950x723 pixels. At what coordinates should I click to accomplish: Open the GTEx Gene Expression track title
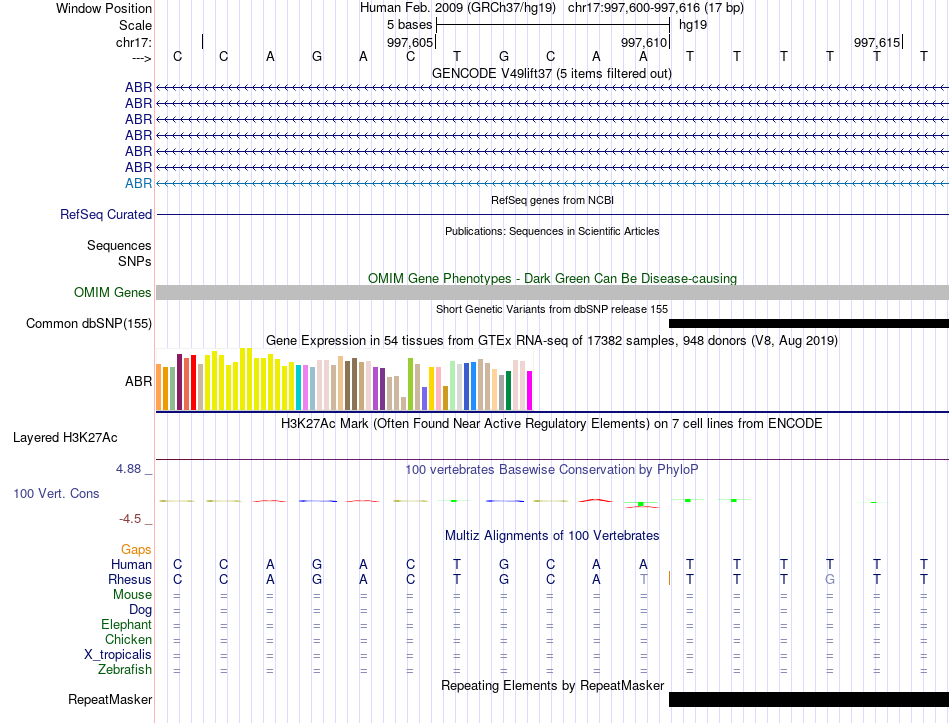pyautogui.click(x=552, y=341)
